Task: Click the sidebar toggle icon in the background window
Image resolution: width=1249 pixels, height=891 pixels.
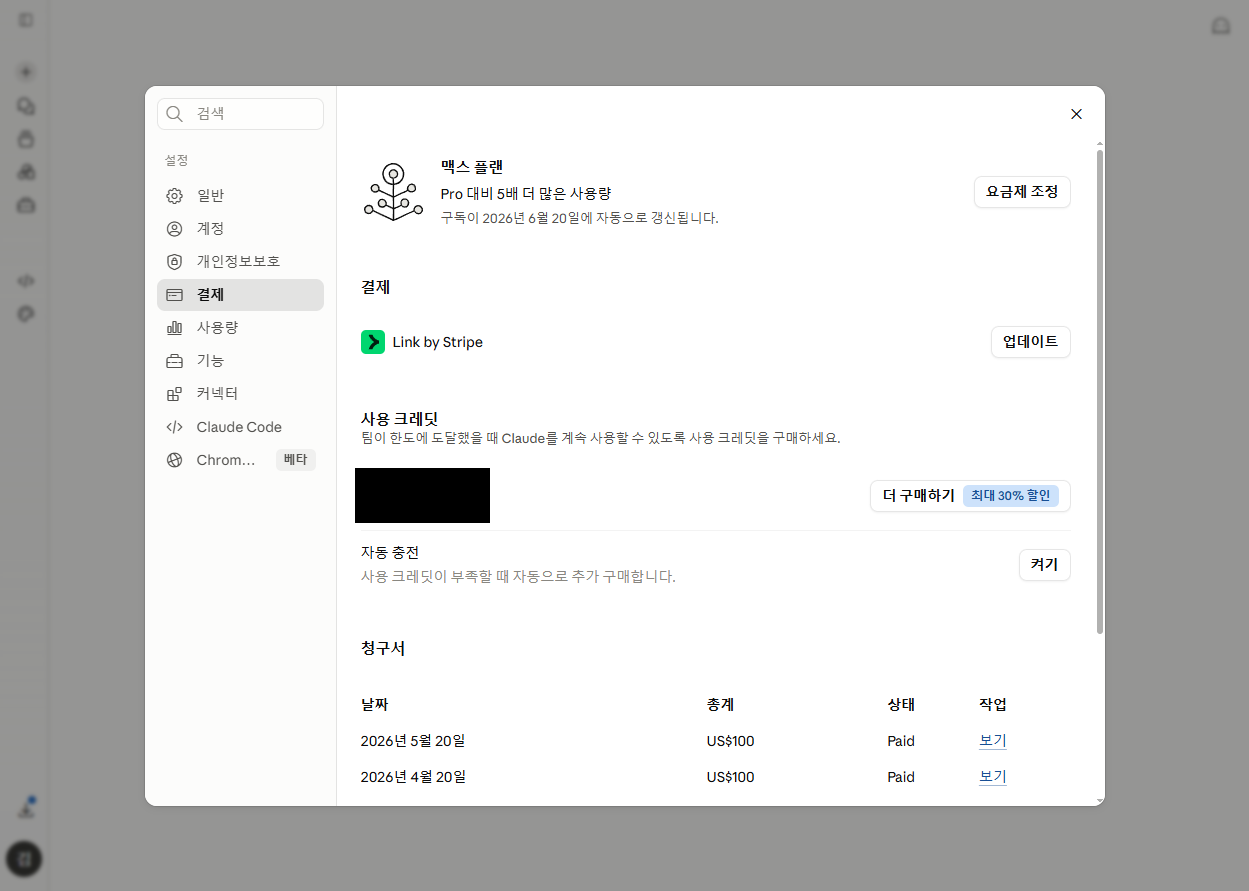Action: [26, 20]
